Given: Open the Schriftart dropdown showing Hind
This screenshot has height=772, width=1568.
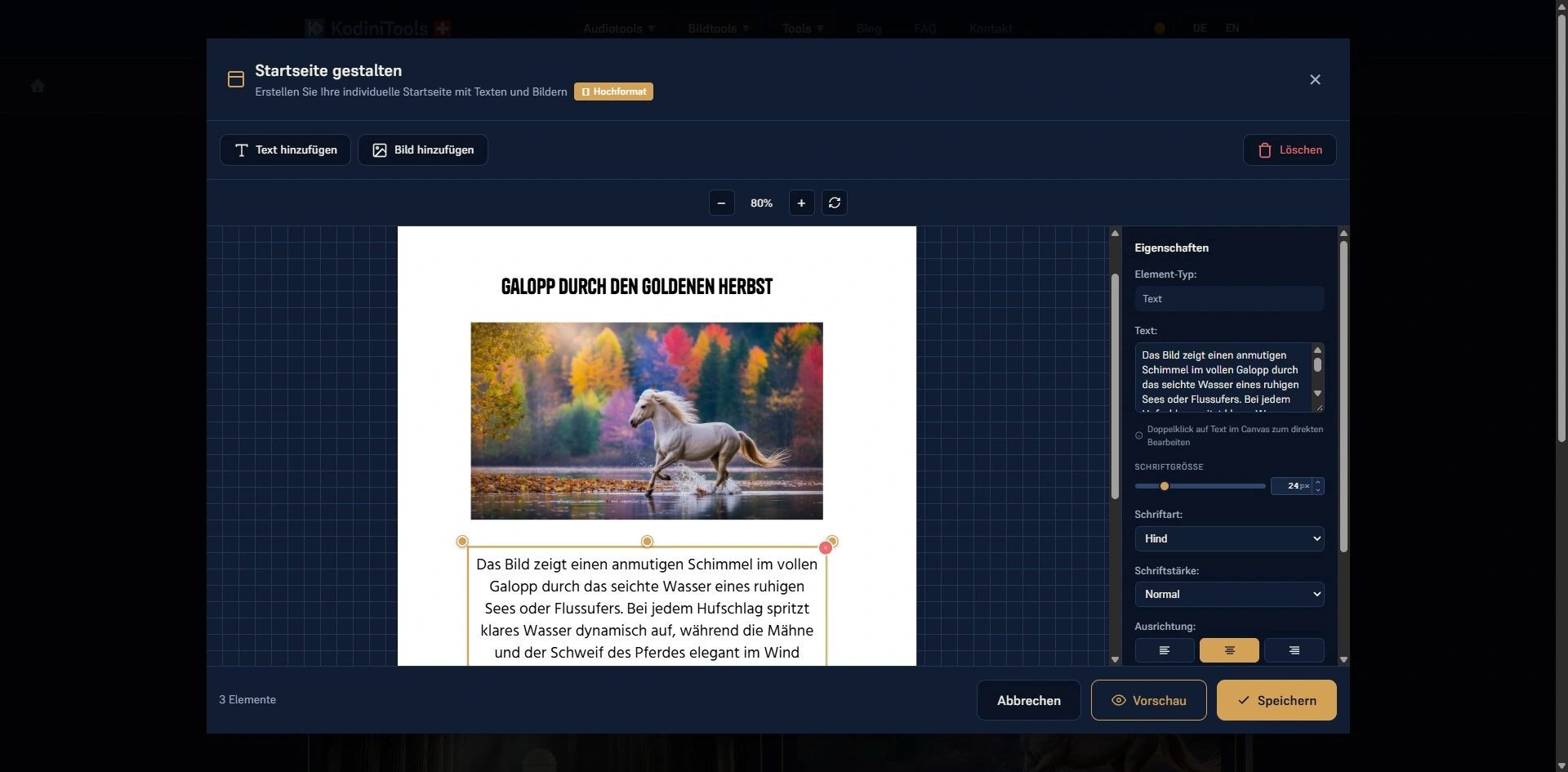Looking at the screenshot, I should [x=1229, y=538].
